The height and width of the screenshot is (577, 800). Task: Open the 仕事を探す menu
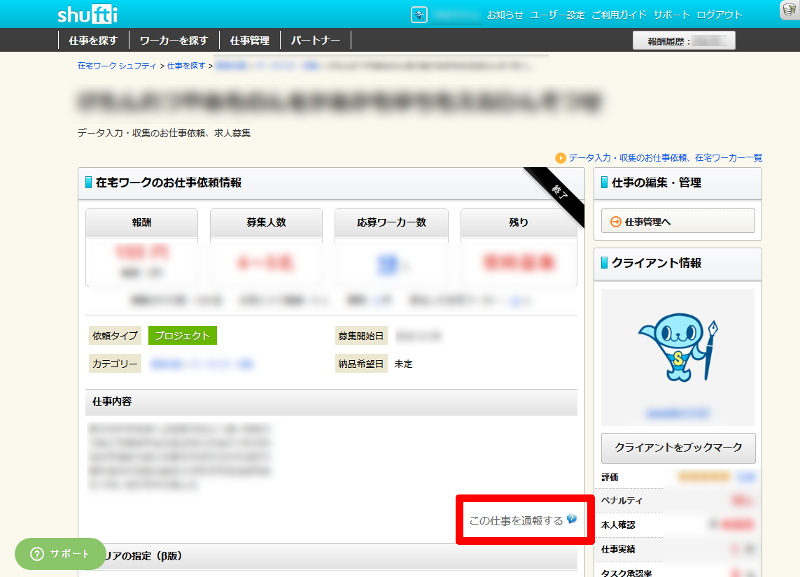[94, 41]
